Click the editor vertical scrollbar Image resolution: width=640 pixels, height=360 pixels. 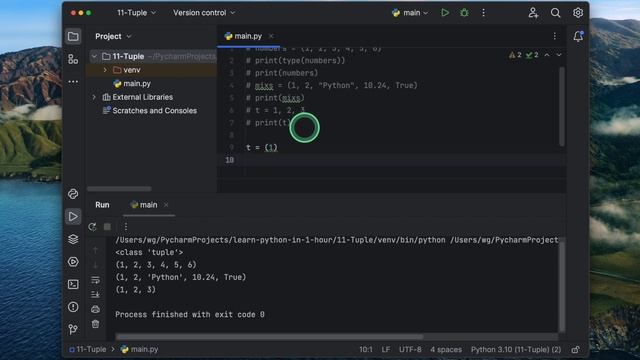[x=562, y=107]
